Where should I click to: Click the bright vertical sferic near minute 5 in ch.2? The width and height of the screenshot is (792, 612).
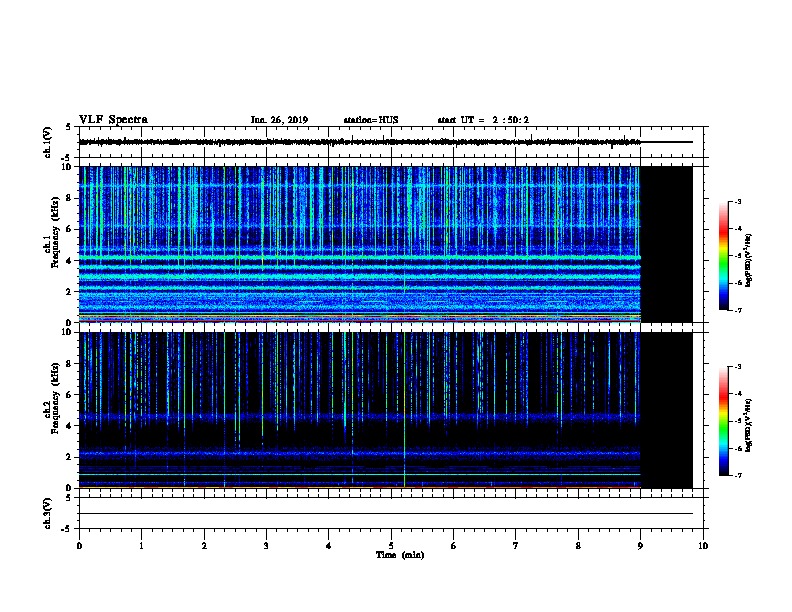(x=405, y=410)
